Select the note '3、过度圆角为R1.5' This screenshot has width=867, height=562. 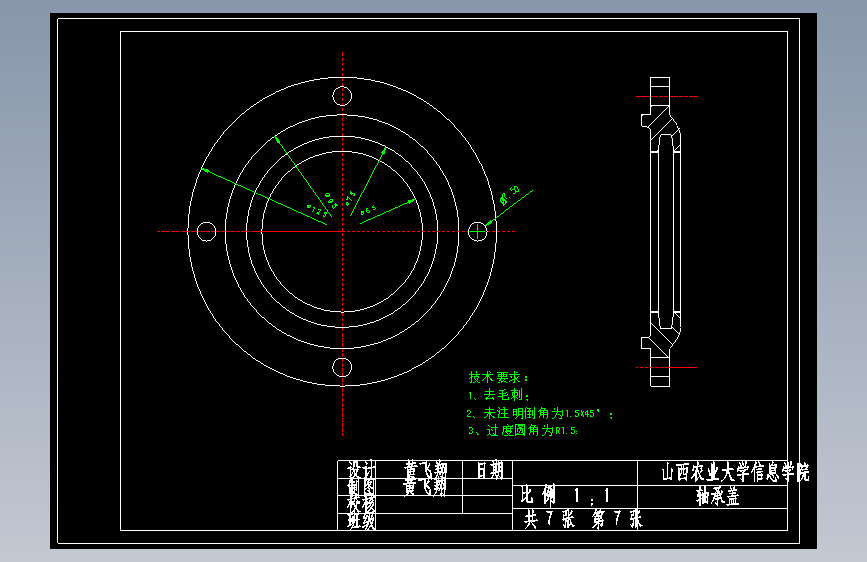coord(523,430)
